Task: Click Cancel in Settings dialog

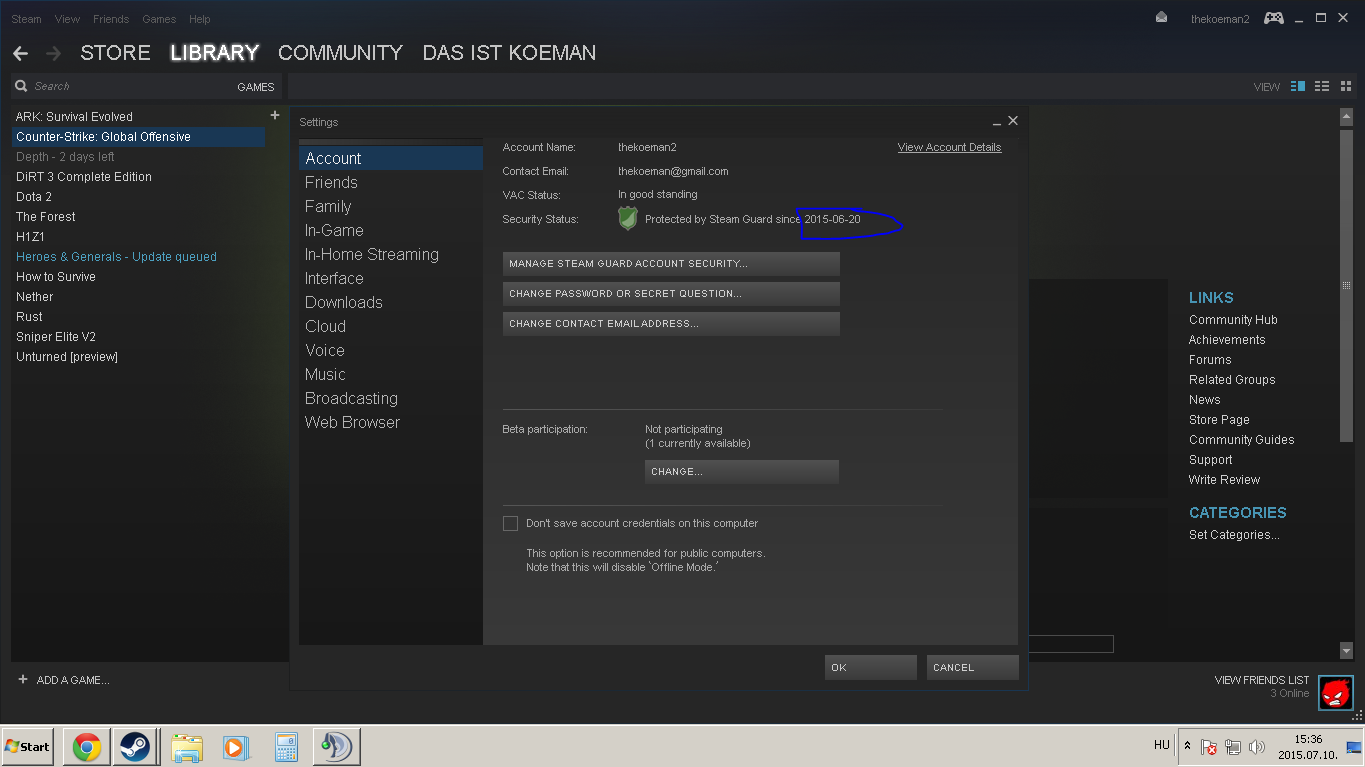Action: pyautogui.click(x=973, y=668)
